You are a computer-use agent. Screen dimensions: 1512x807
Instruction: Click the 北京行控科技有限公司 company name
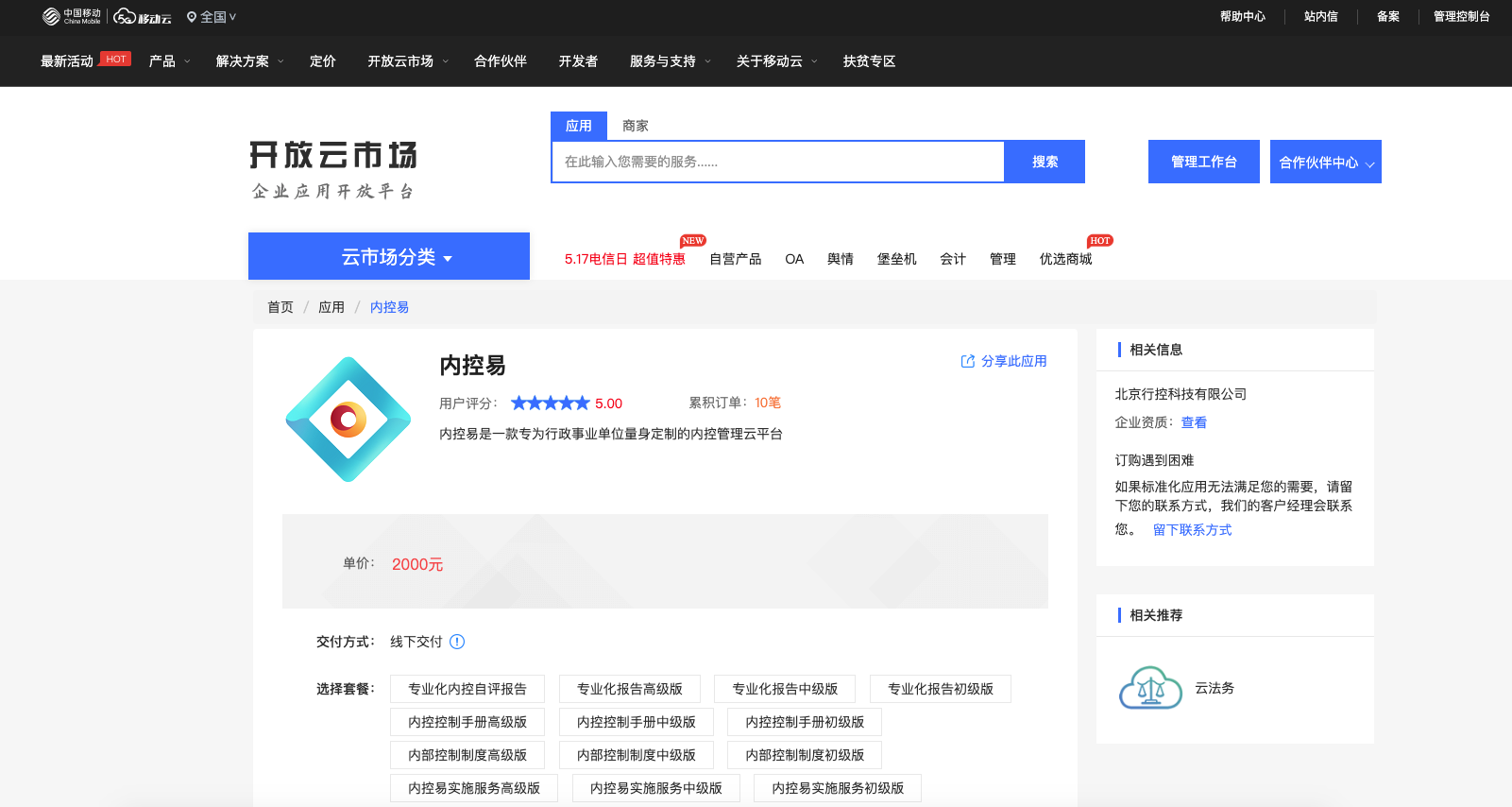point(1181,394)
